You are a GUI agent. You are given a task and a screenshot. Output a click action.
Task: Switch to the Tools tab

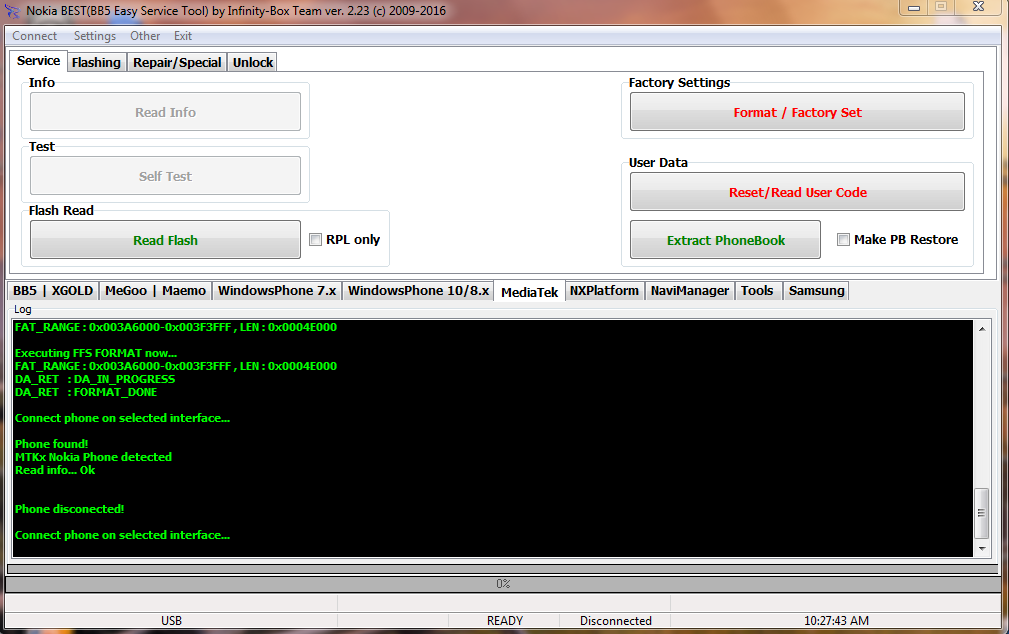(757, 291)
